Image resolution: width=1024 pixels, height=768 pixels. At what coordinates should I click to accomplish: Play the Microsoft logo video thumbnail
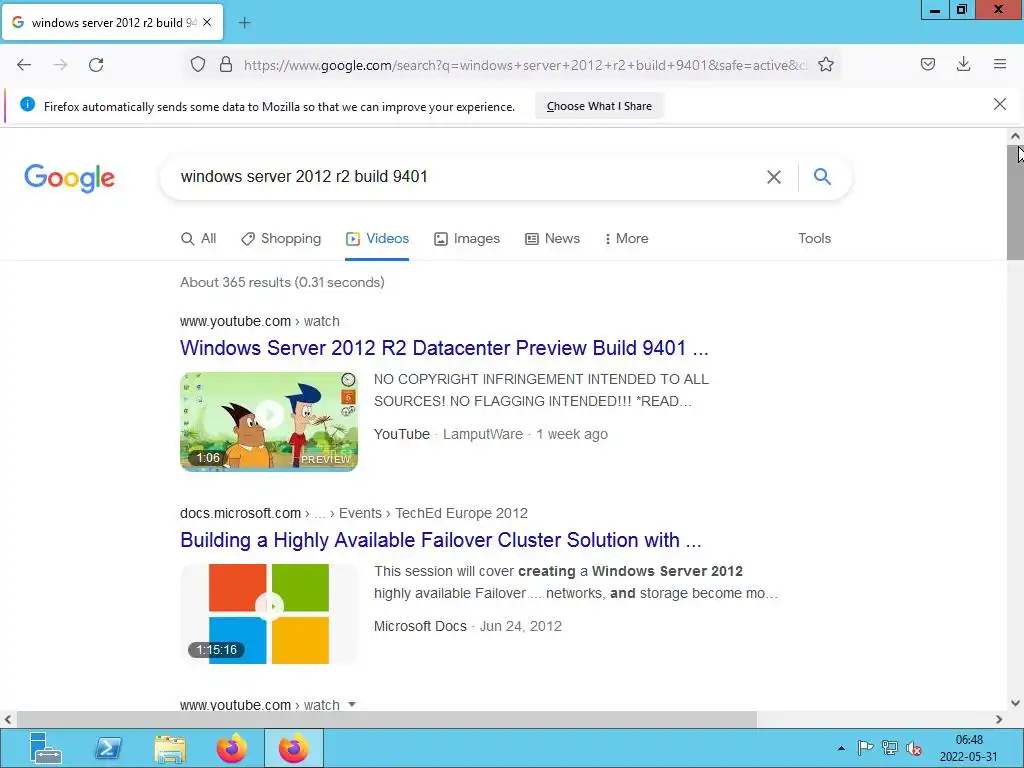tap(269, 614)
